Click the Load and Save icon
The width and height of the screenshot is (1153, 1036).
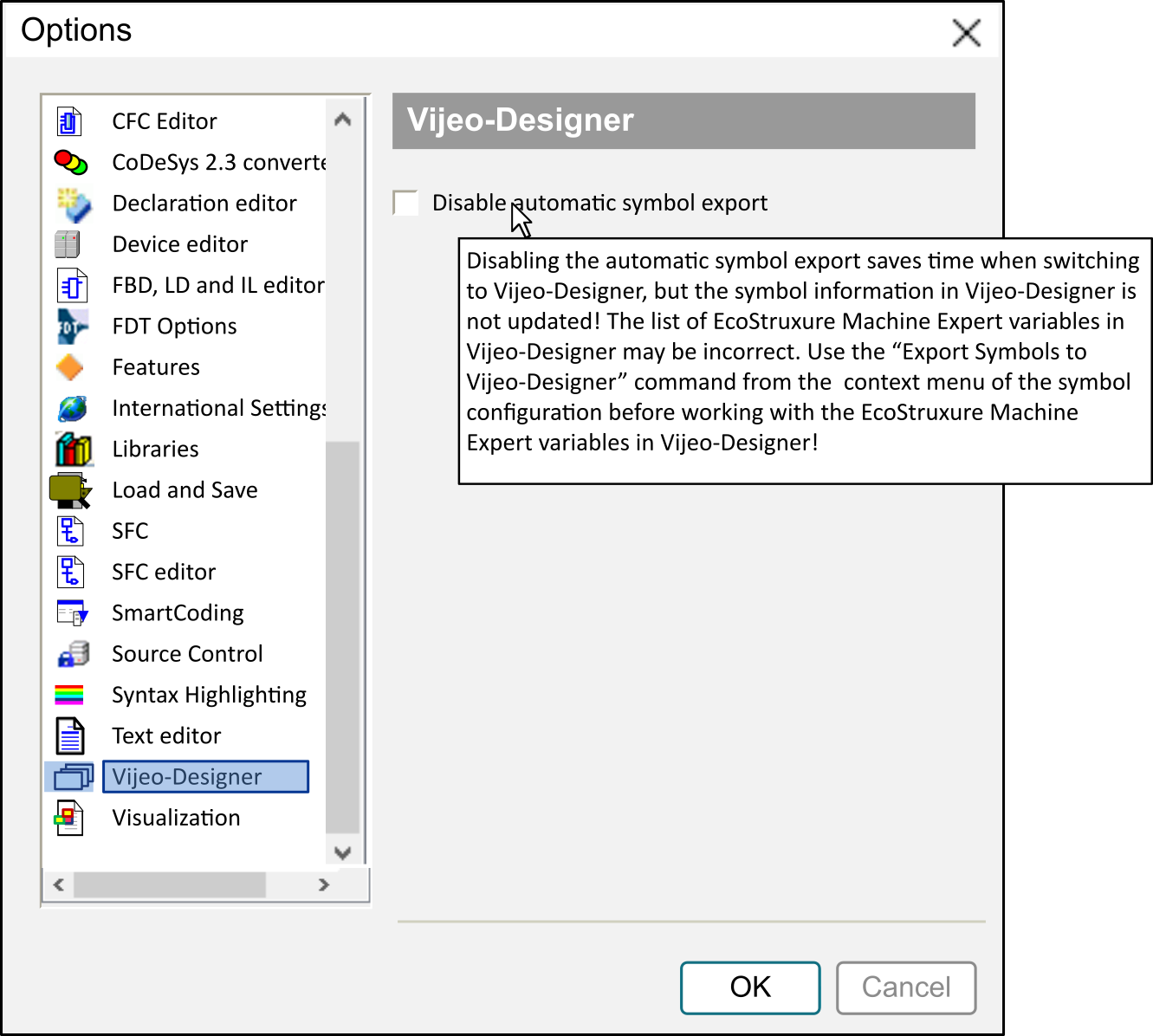pos(70,490)
